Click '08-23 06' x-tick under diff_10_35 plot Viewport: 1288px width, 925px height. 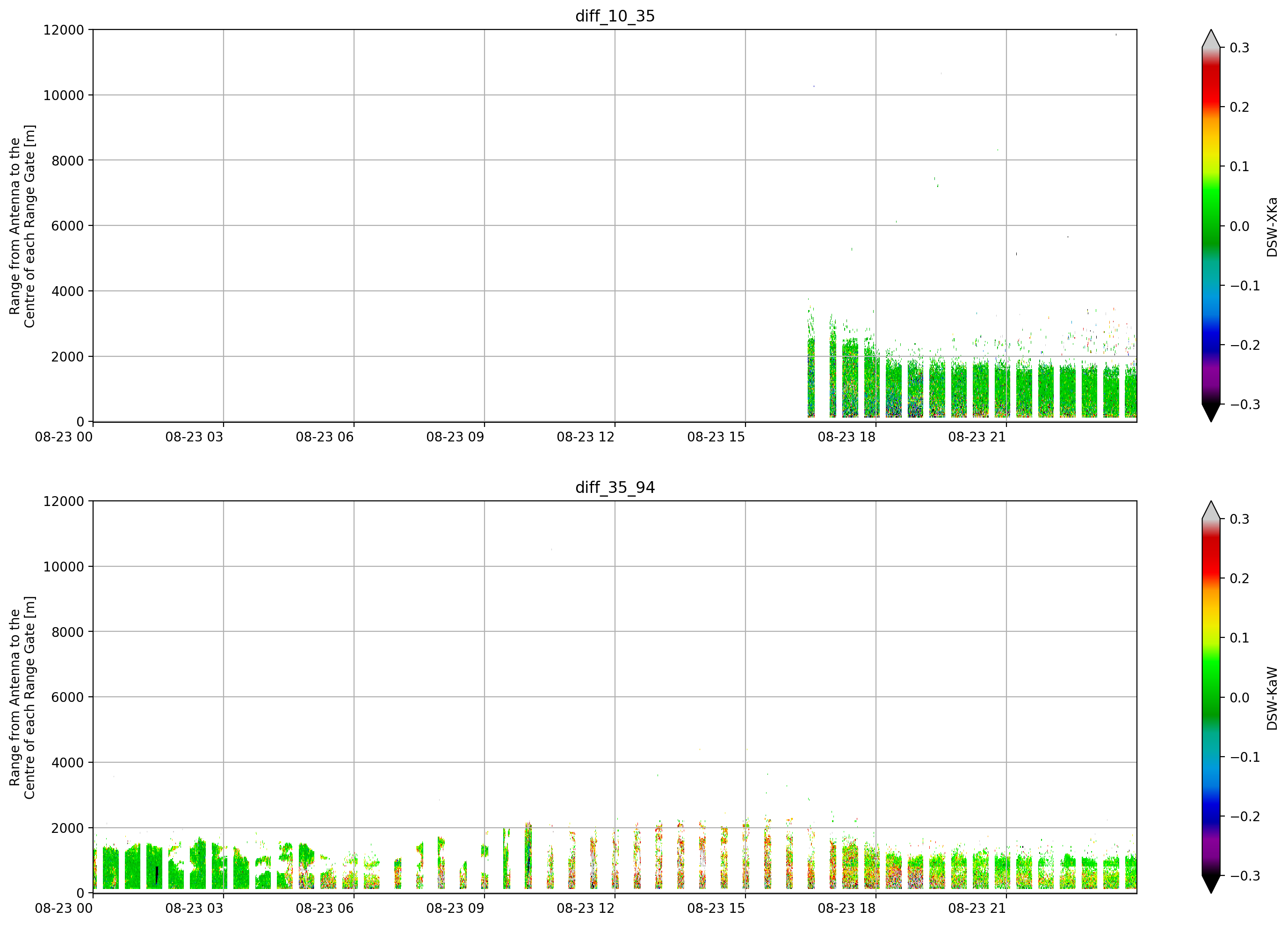click(x=325, y=437)
